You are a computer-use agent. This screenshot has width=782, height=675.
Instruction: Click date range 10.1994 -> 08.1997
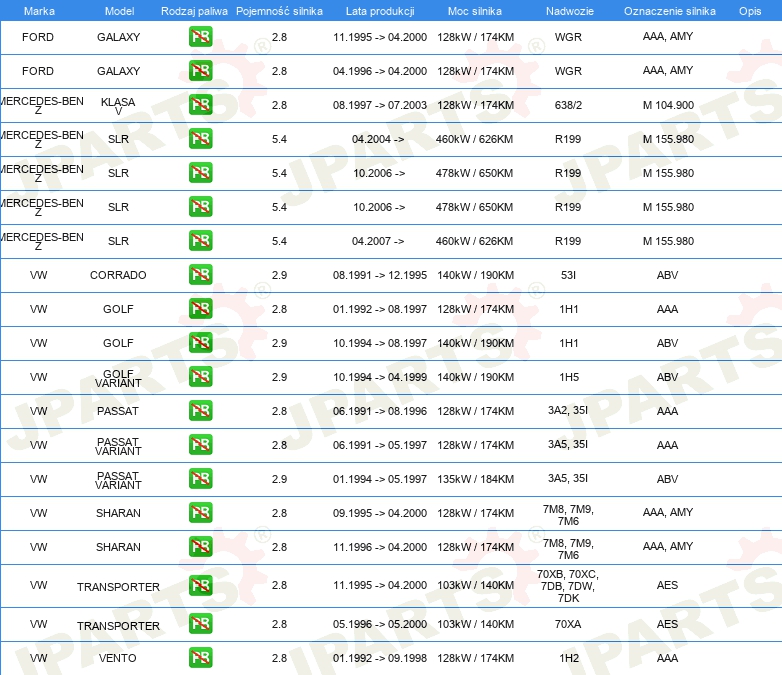(380, 343)
